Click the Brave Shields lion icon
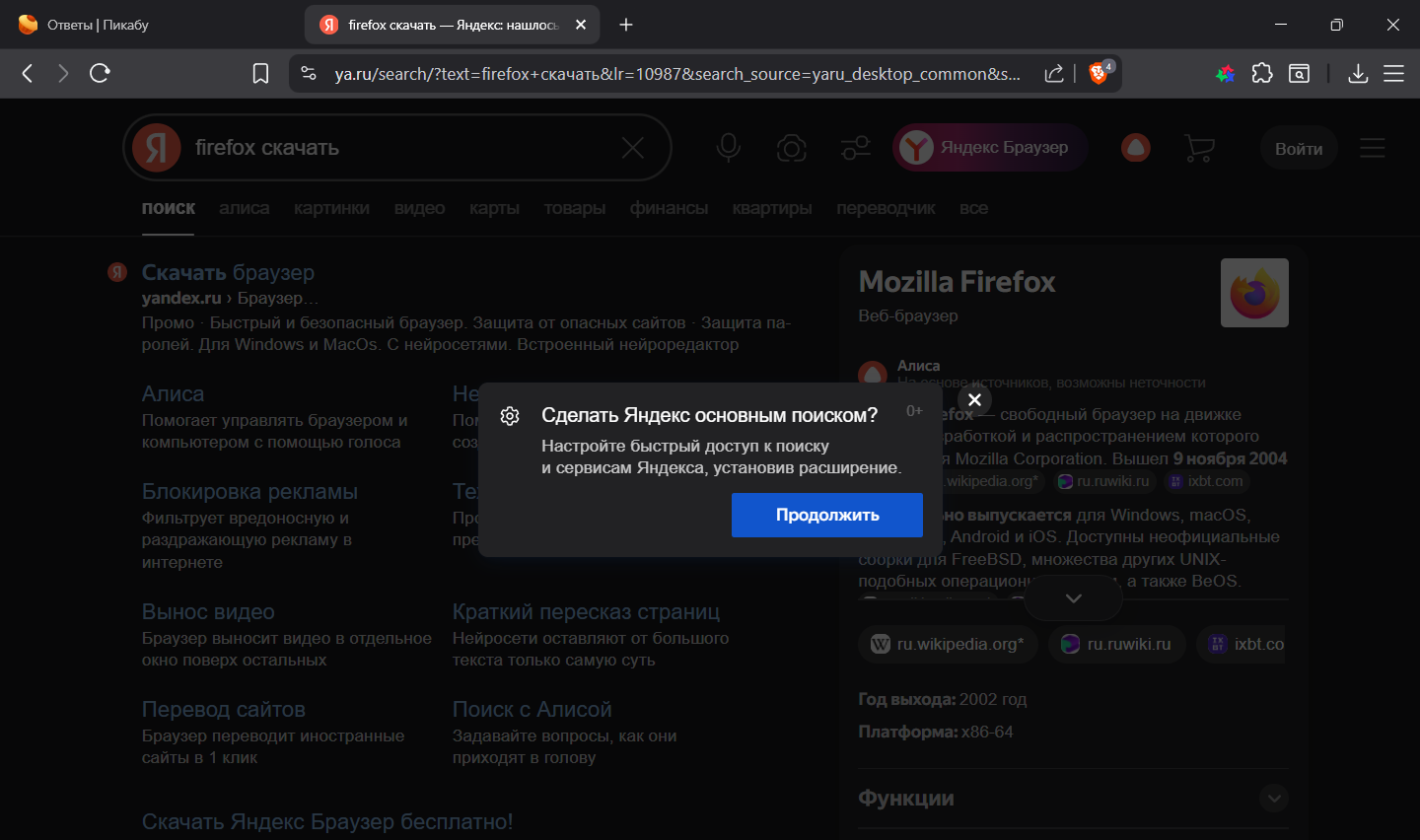 pos(1099,73)
